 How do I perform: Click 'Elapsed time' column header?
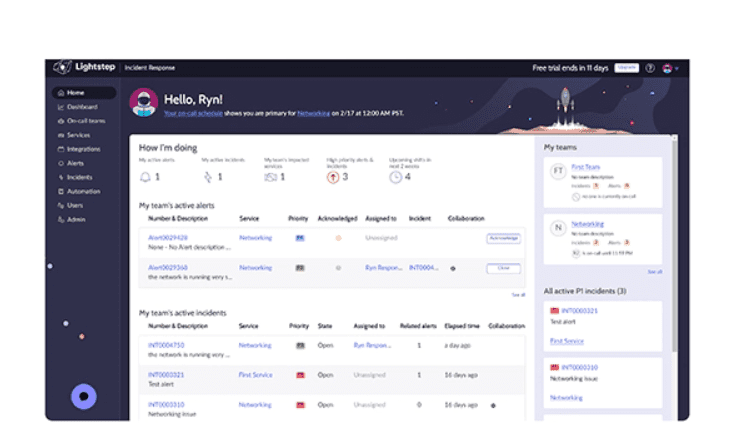click(x=462, y=326)
